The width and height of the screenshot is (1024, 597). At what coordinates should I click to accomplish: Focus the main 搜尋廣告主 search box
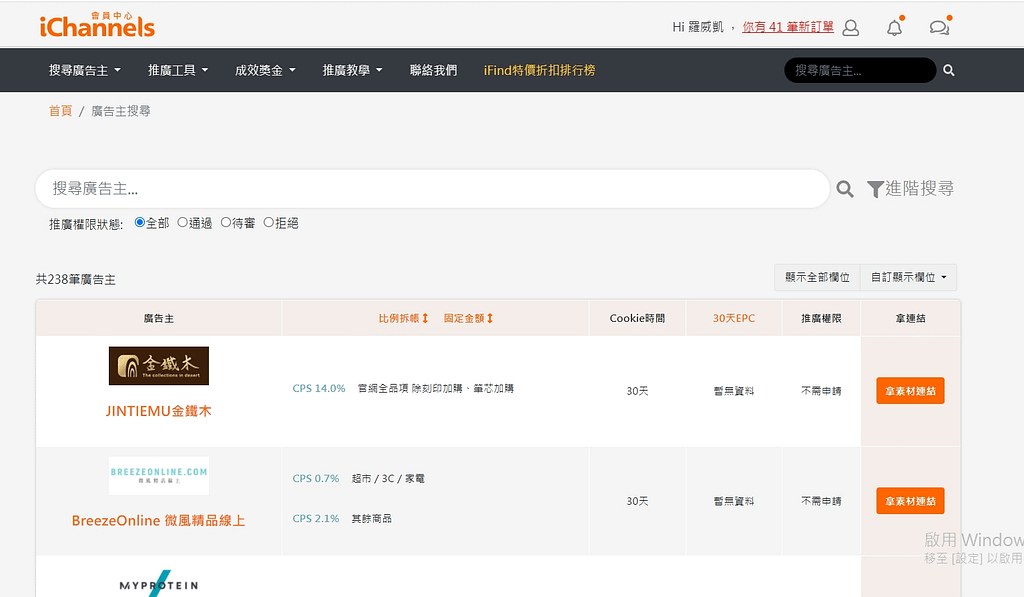click(432, 189)
